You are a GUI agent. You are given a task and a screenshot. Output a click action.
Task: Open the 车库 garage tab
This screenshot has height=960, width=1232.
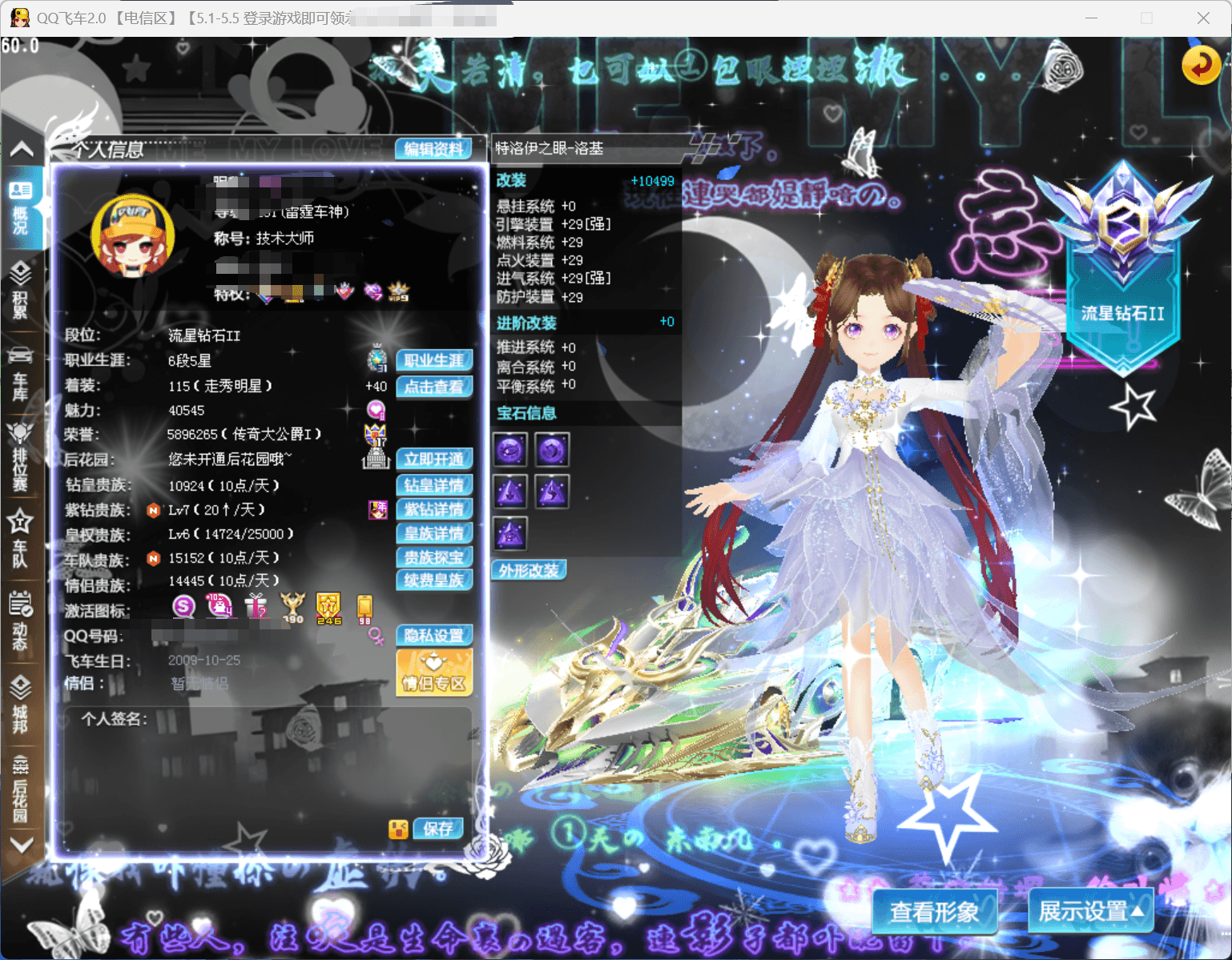pyautogui.click(x=21, y=374)
